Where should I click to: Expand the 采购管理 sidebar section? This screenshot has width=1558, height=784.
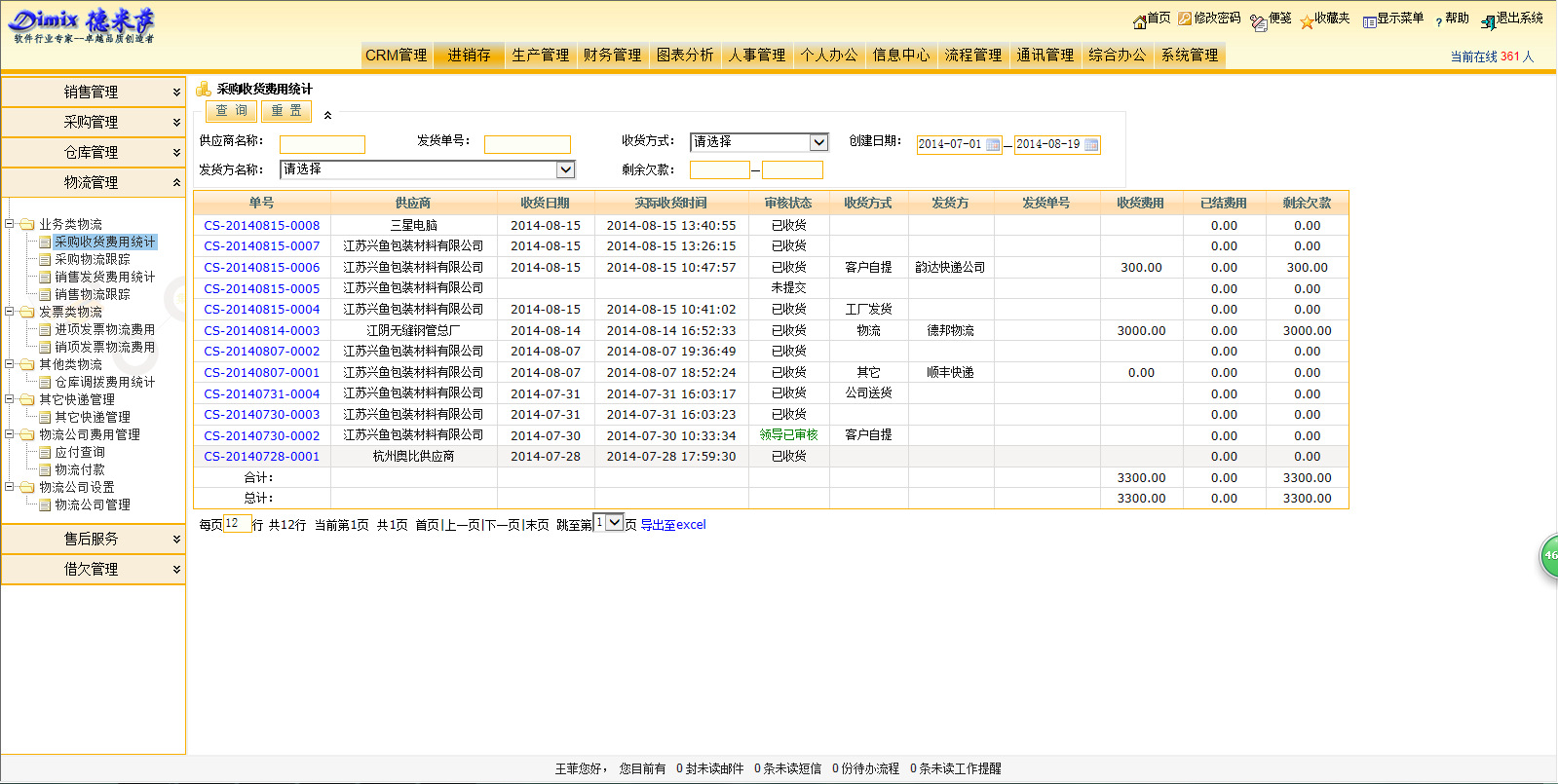click(94, 122)
